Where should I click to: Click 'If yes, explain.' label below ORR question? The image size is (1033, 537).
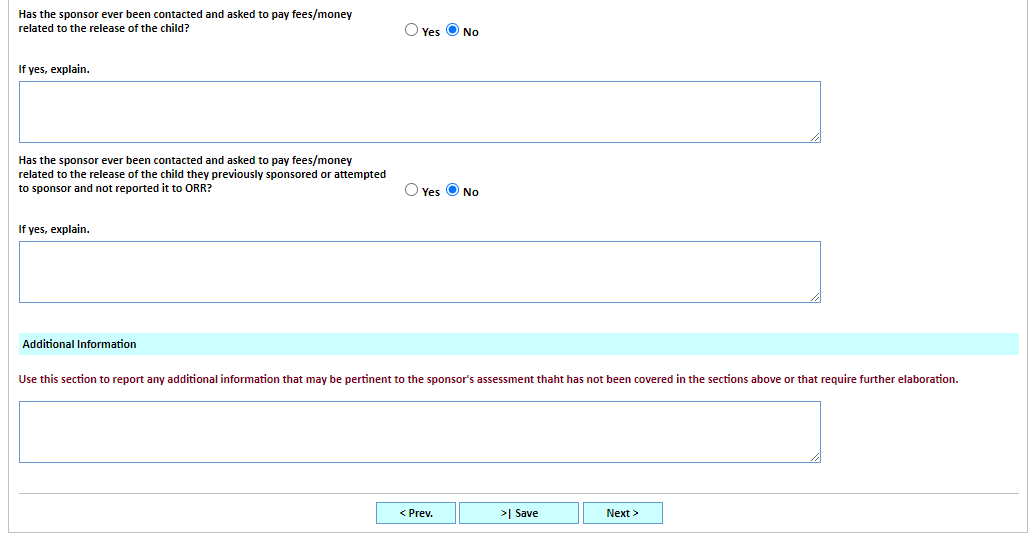pos(54,230)
